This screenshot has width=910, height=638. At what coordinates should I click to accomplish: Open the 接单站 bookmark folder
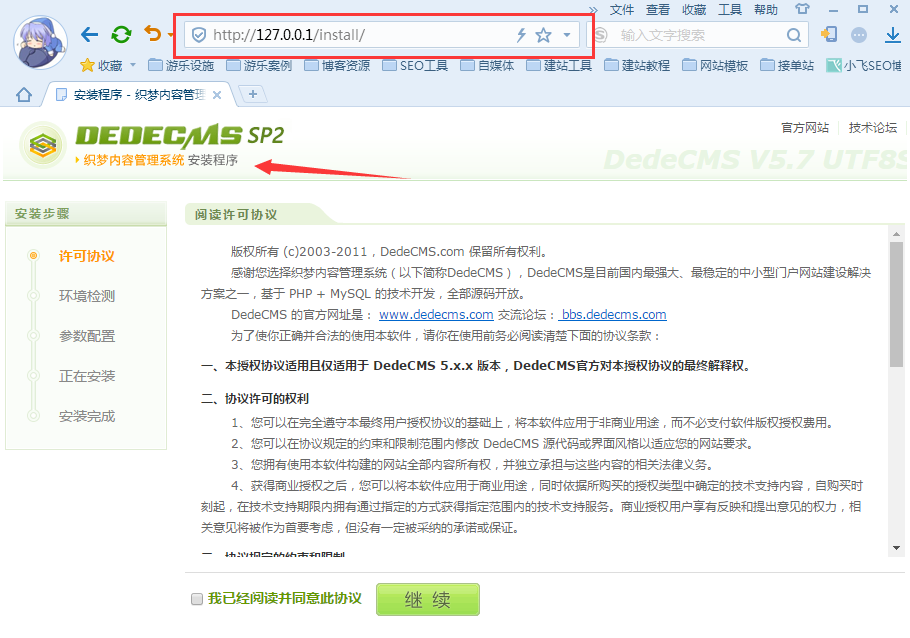coord(787,66)
